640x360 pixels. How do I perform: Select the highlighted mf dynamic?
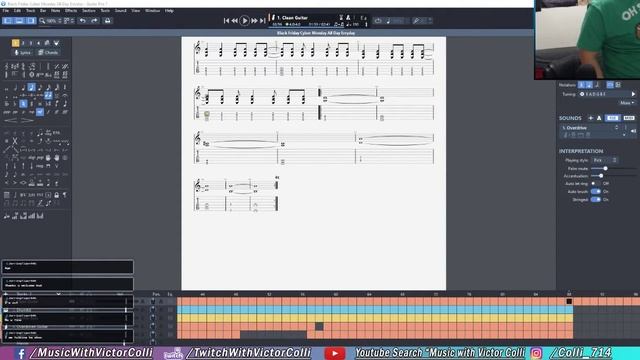[x=40, y=112]
